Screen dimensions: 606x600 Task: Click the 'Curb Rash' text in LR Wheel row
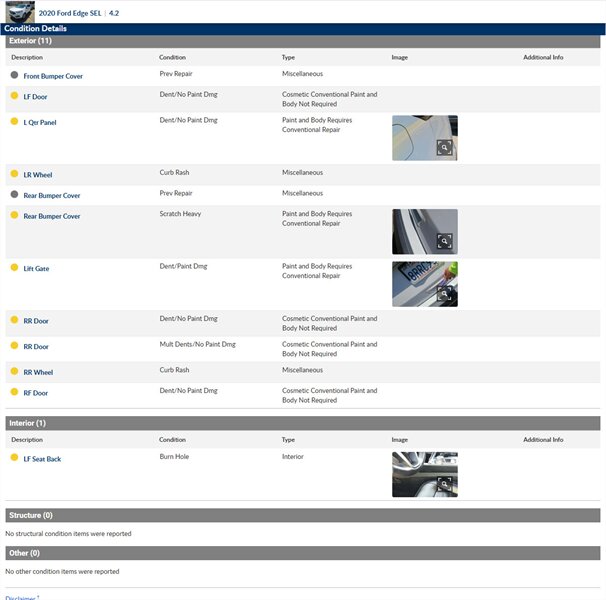point(174,172)
